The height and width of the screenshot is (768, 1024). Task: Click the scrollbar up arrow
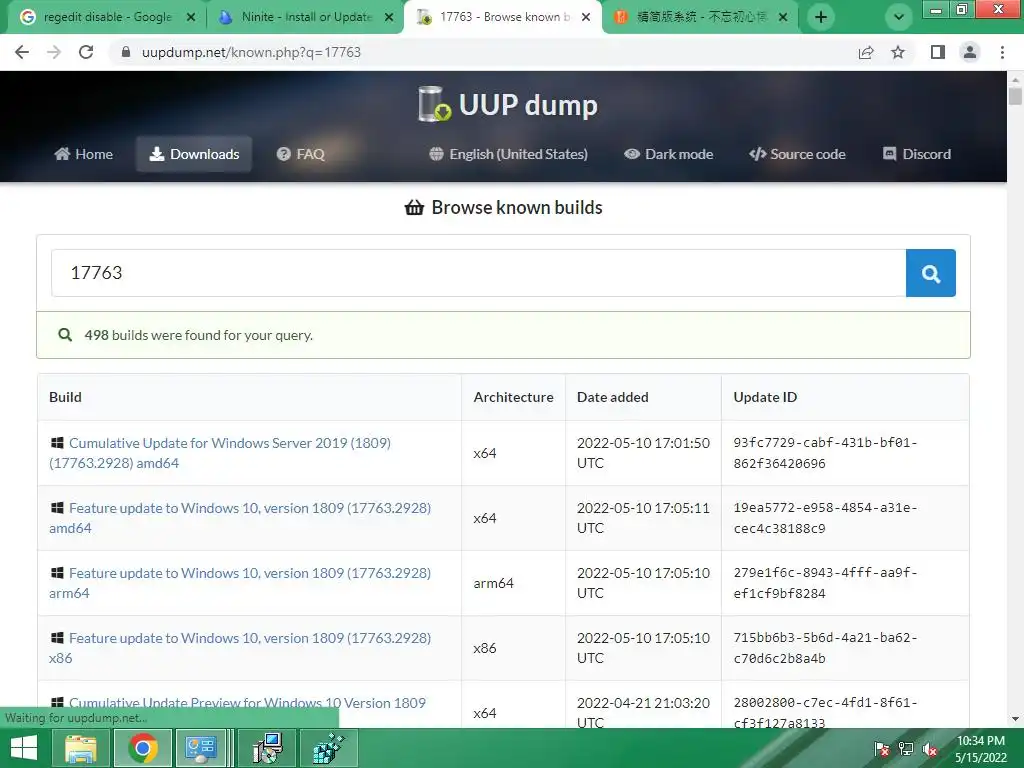tap(1015, 80)
